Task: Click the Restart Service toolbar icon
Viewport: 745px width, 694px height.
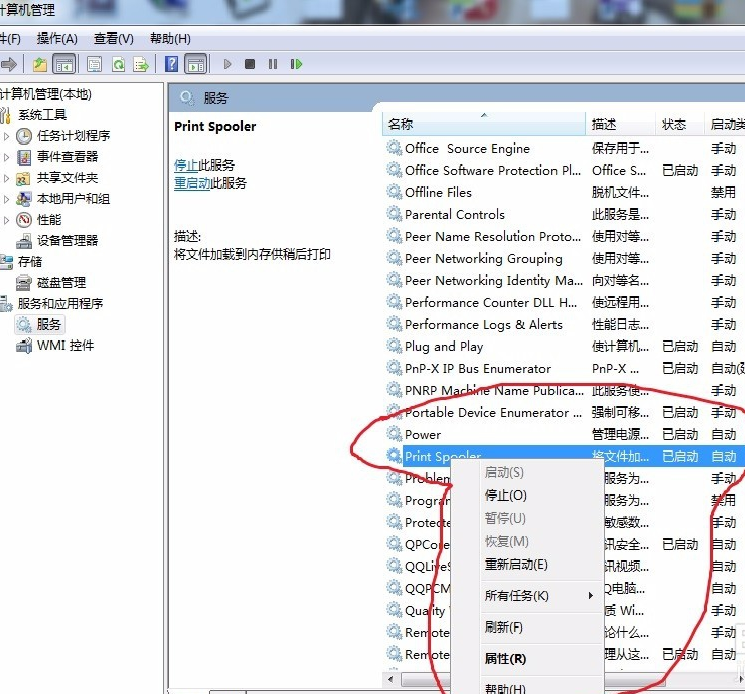Action: tap(296, 64)
